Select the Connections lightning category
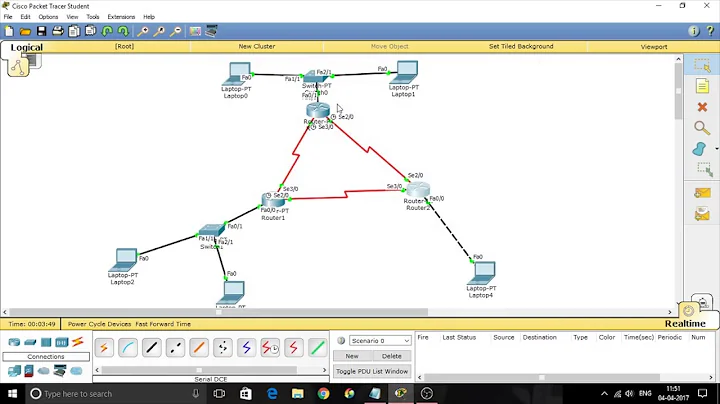 point(78,342)
